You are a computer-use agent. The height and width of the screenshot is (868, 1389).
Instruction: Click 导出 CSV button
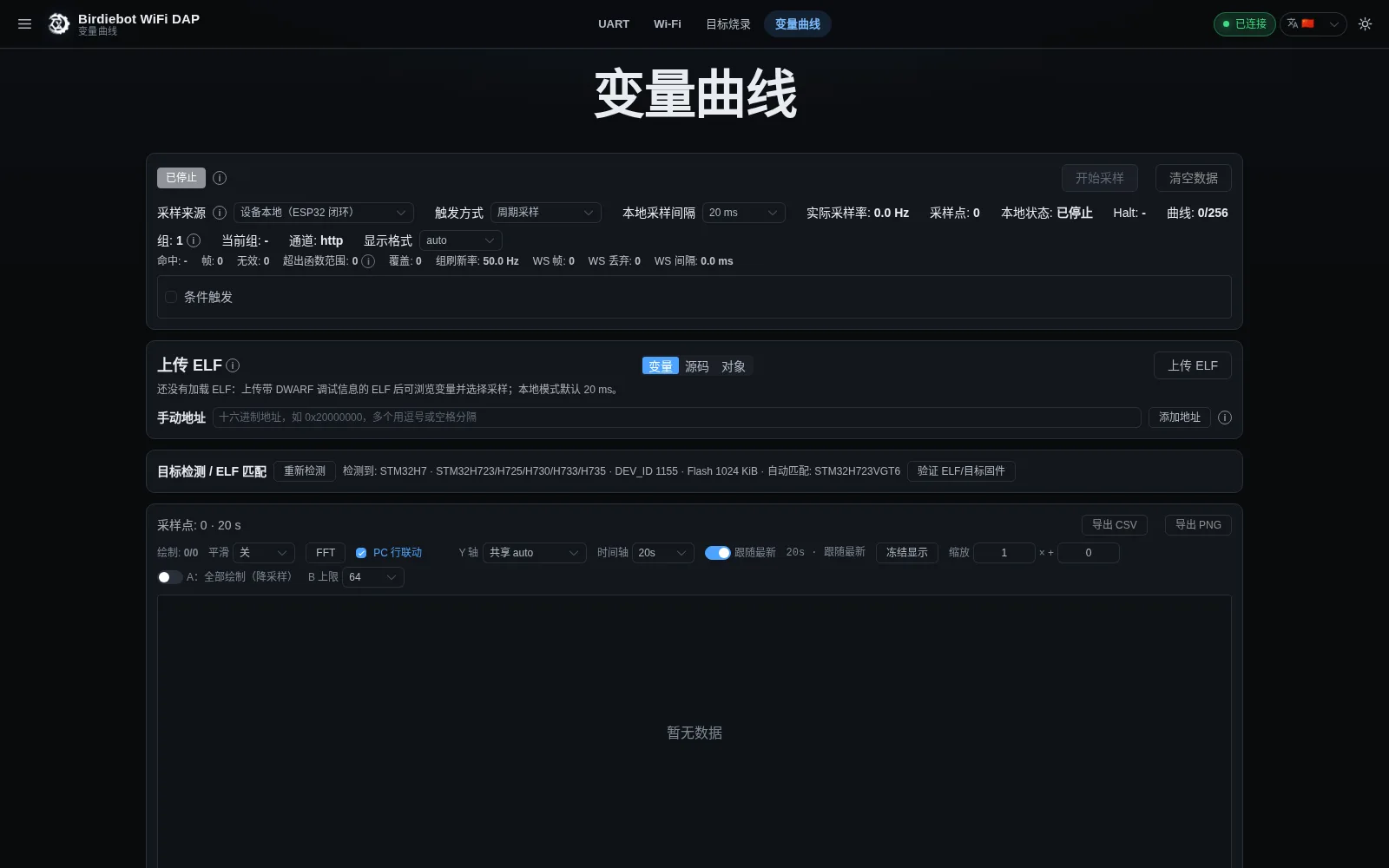1115,525
